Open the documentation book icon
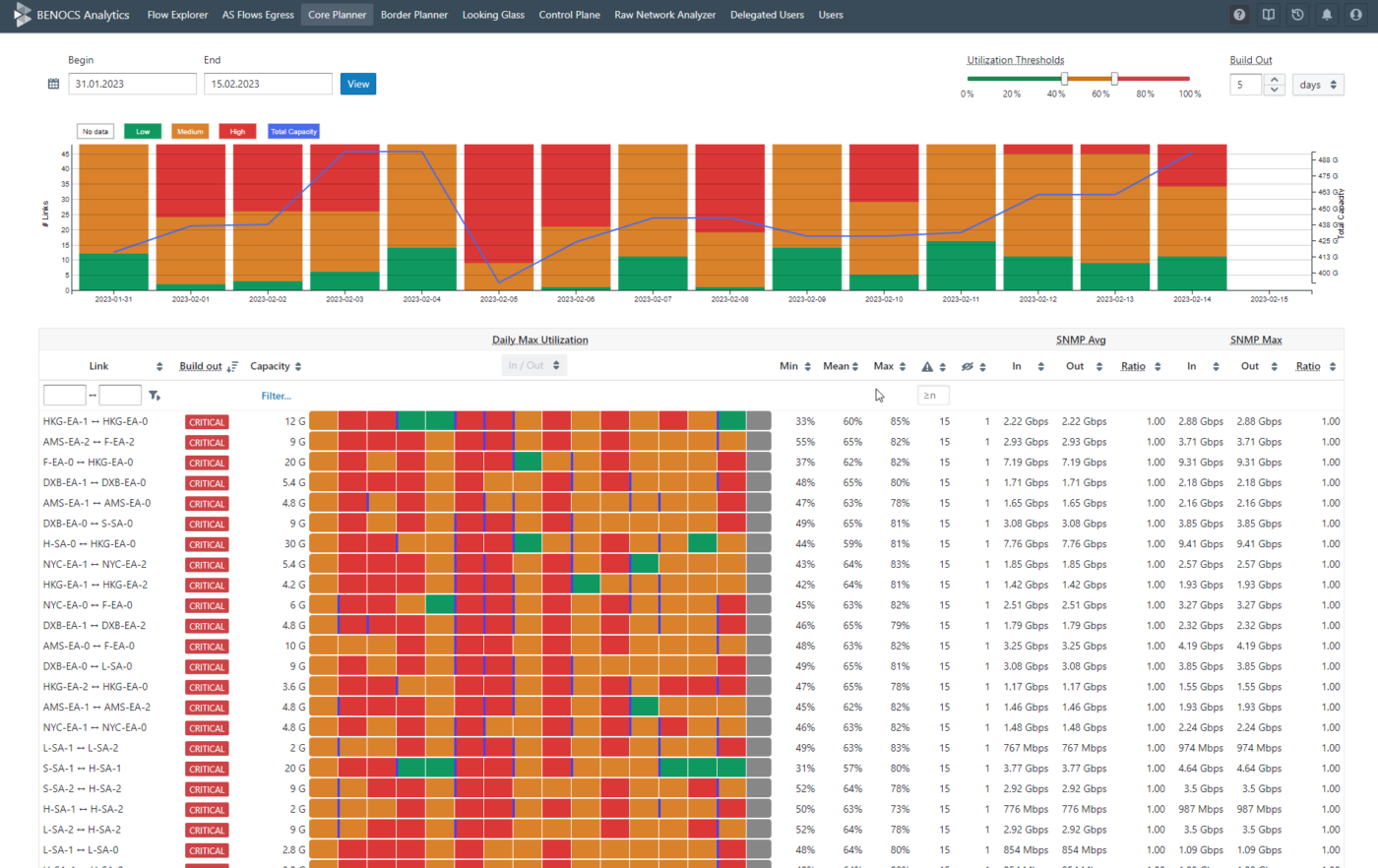The width and height of the screenshot is (1378, 868). (x=1269, y=15)
